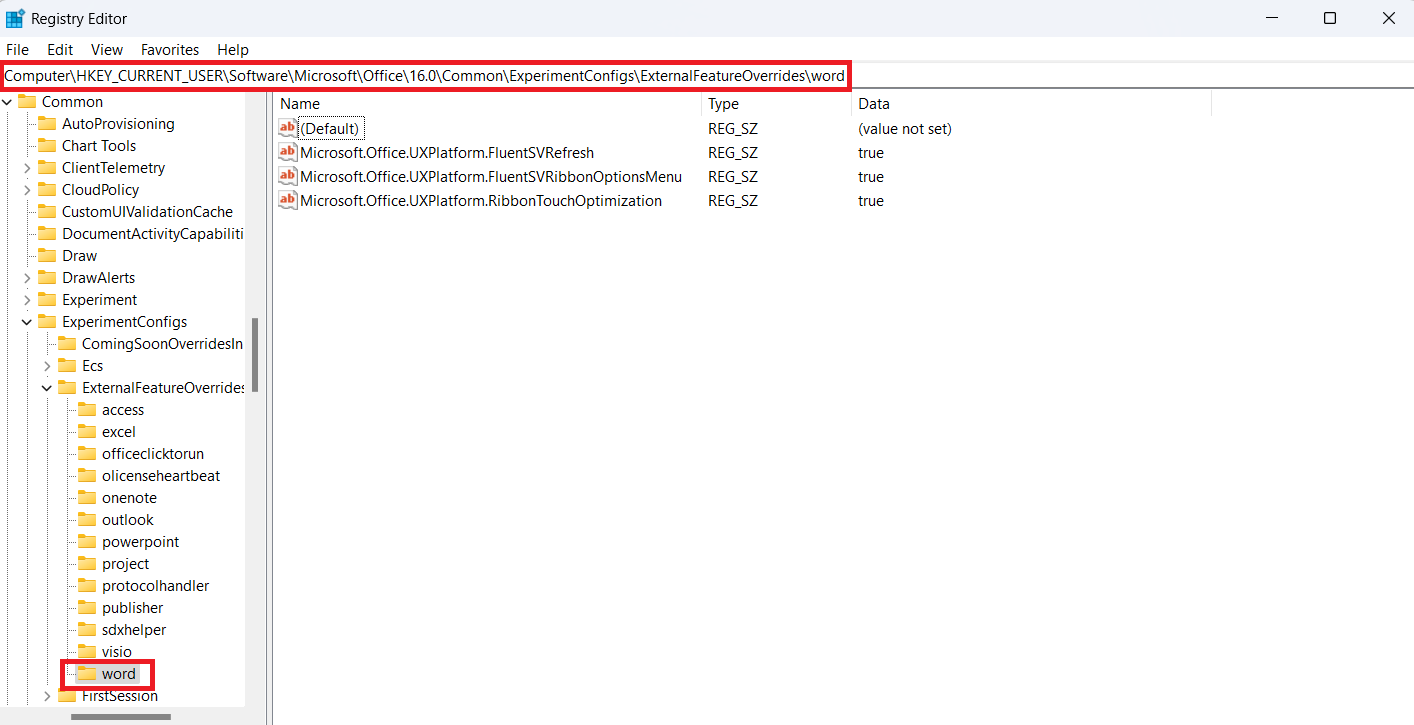Click the olicenseheartbeat folder icon

(87, 476)
